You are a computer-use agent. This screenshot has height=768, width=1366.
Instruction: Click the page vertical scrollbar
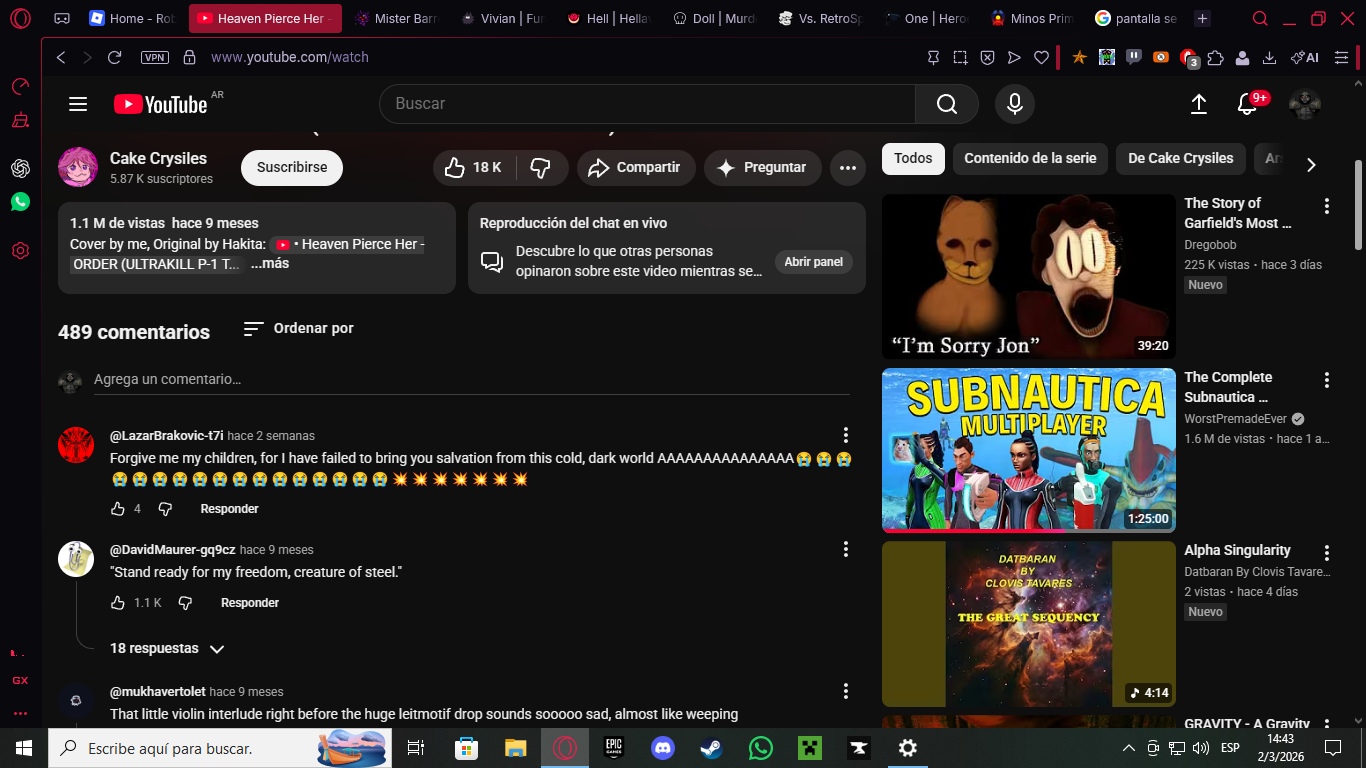click(1358, 205)
